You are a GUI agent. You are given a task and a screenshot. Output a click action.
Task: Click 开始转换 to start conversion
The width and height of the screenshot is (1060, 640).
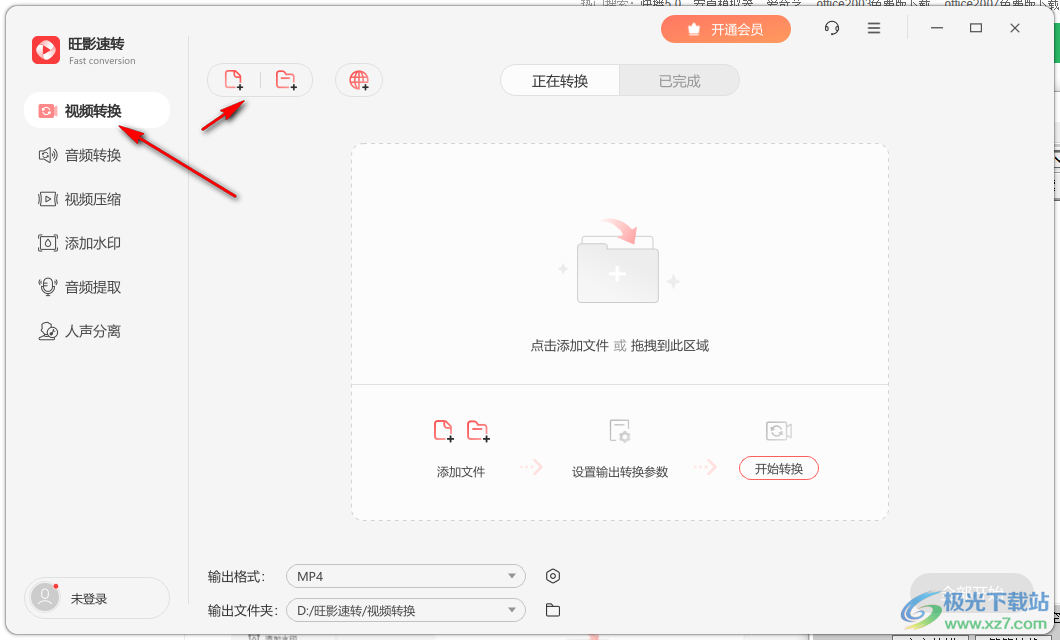click(x=778, y=467)
